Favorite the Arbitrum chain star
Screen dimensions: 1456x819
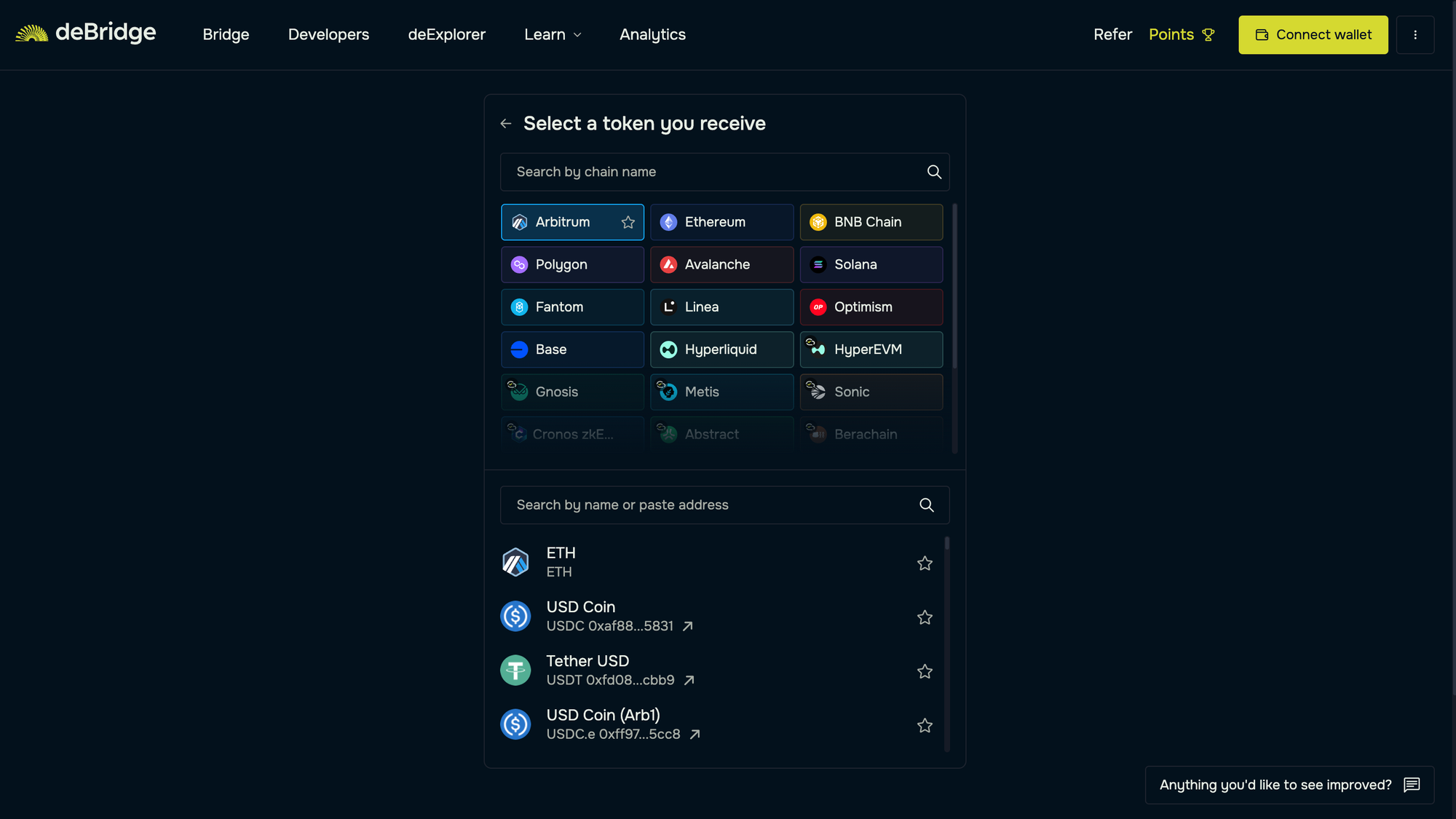pyautogui.click(x=627, y=222)
